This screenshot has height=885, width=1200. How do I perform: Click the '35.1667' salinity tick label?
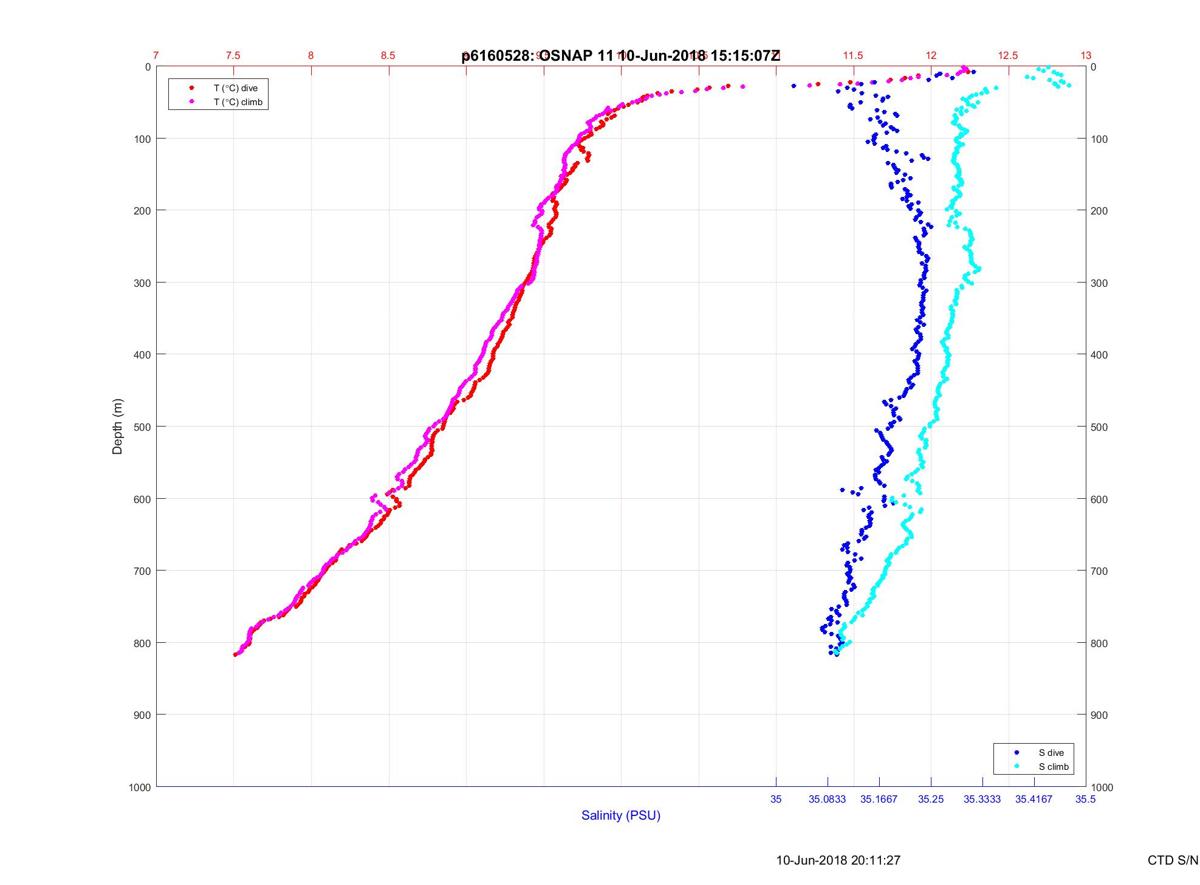[x=879, y=800]
